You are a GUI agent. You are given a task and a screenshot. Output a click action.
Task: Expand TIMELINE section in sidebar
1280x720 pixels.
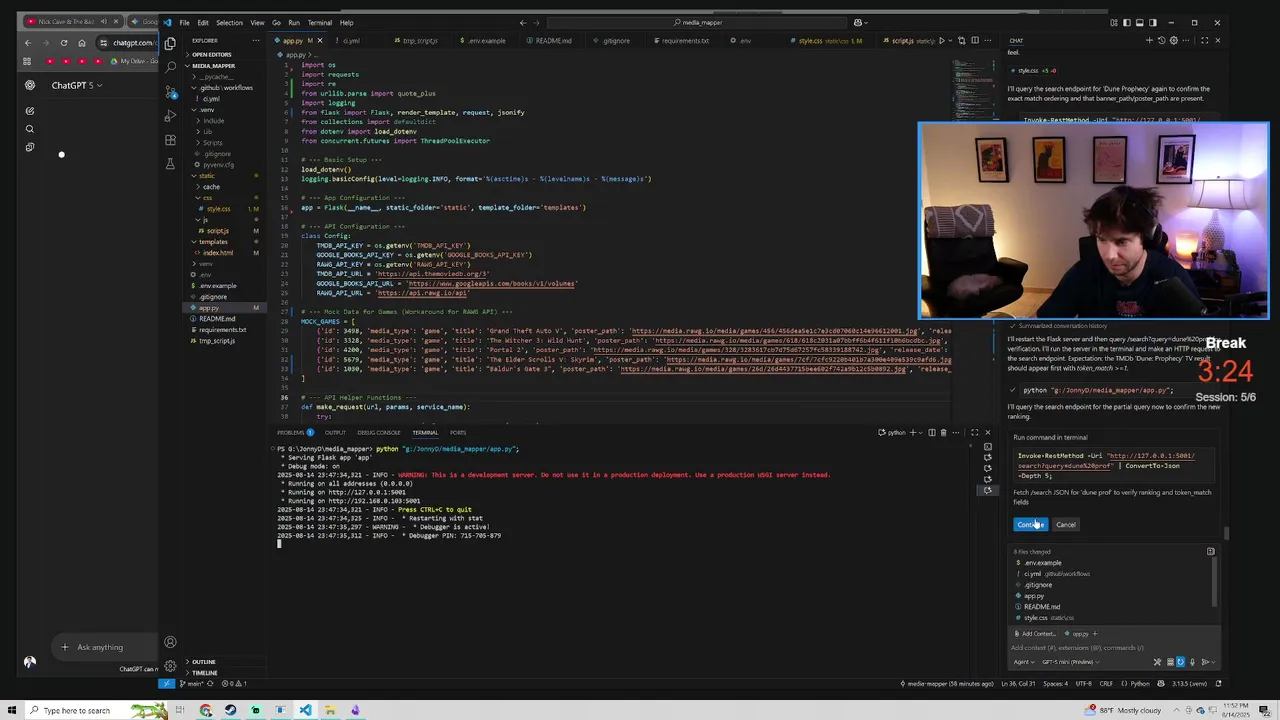tap(204, 673)
